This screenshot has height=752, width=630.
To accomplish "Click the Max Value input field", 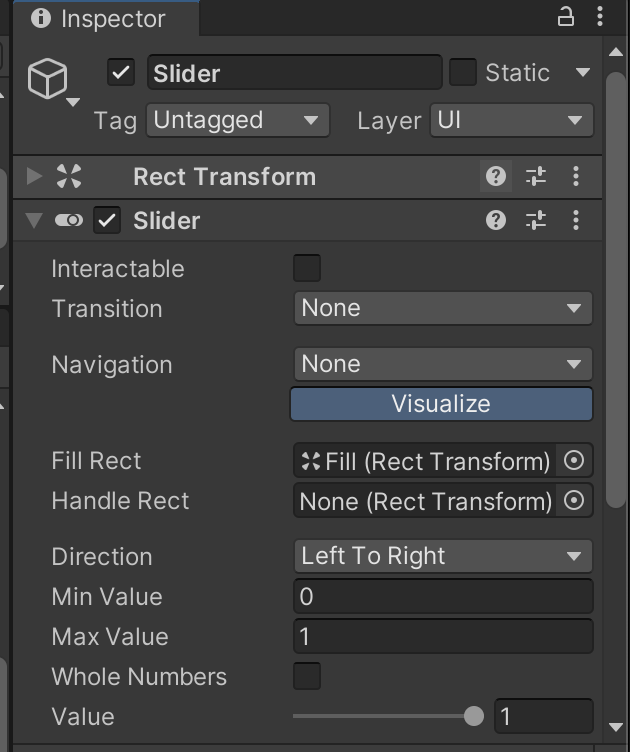I will click(442, 636).
